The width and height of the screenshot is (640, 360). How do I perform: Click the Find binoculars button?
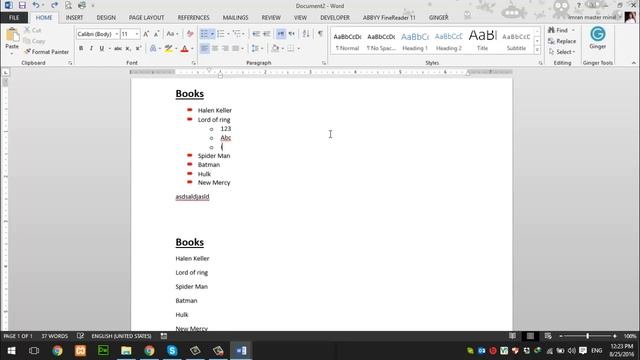[559, 30]
